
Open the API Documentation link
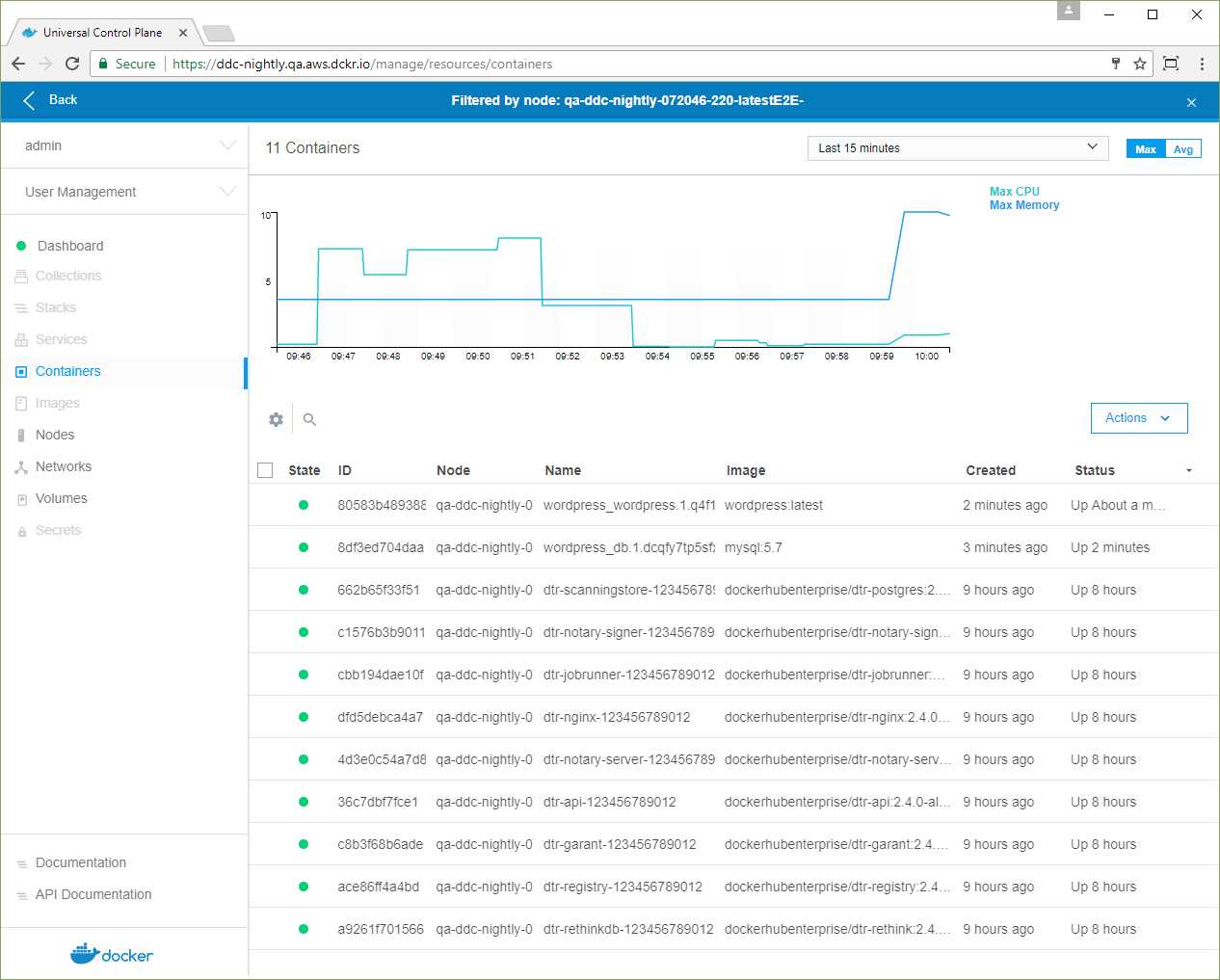[x=93, y=894]
